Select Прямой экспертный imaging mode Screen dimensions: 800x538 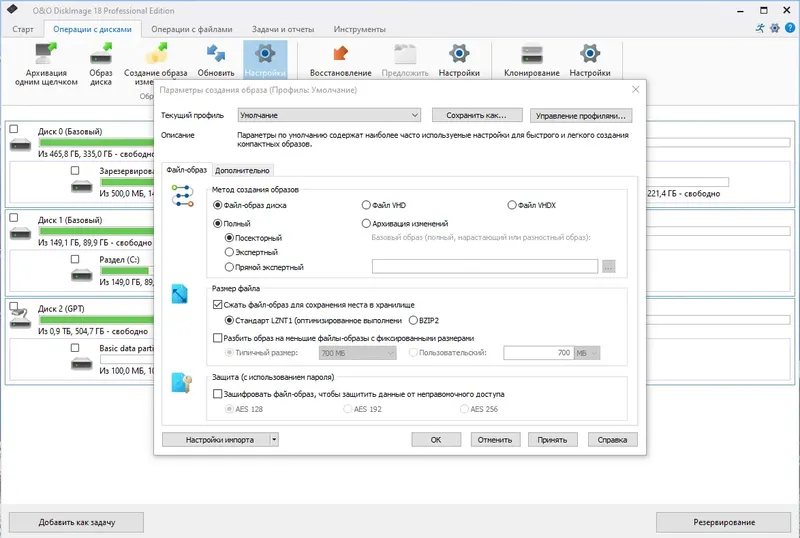[229, 267]
